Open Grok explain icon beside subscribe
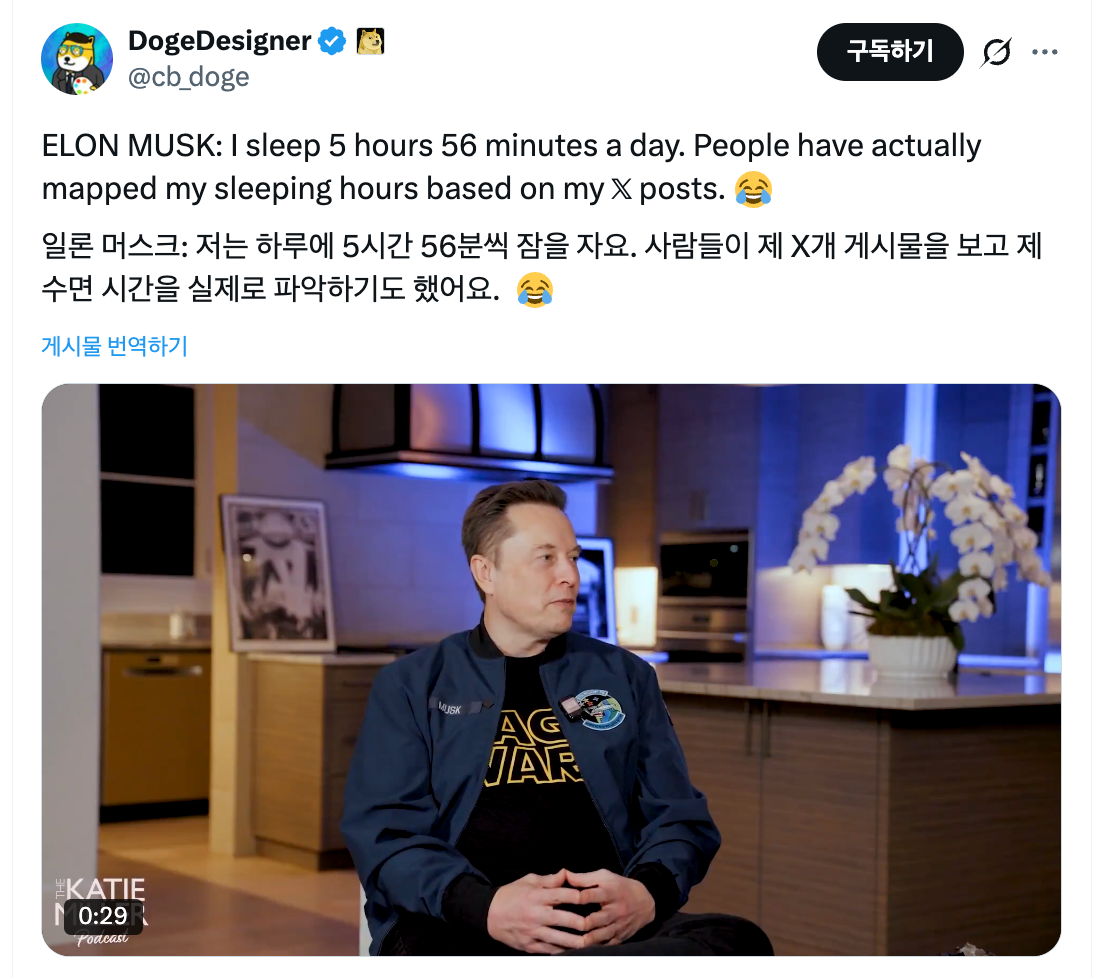Viewport: 1102px width, 978px height. click(x=996, y=52)
